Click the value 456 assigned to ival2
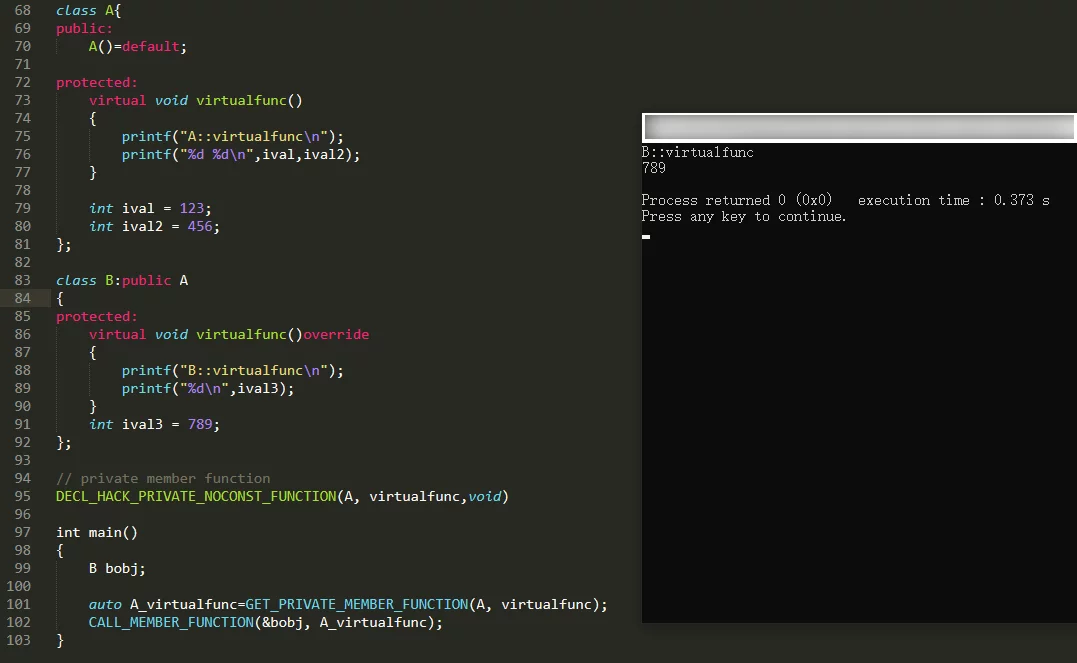This screenshot has height=663, width=1077. 200,226
